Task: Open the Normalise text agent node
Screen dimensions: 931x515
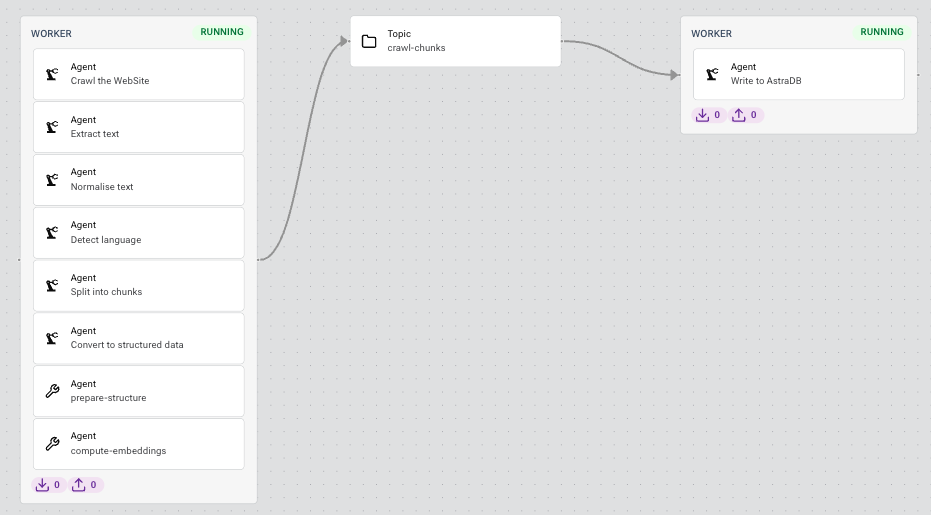Action: pyautogui.click(x=139, y=180)
